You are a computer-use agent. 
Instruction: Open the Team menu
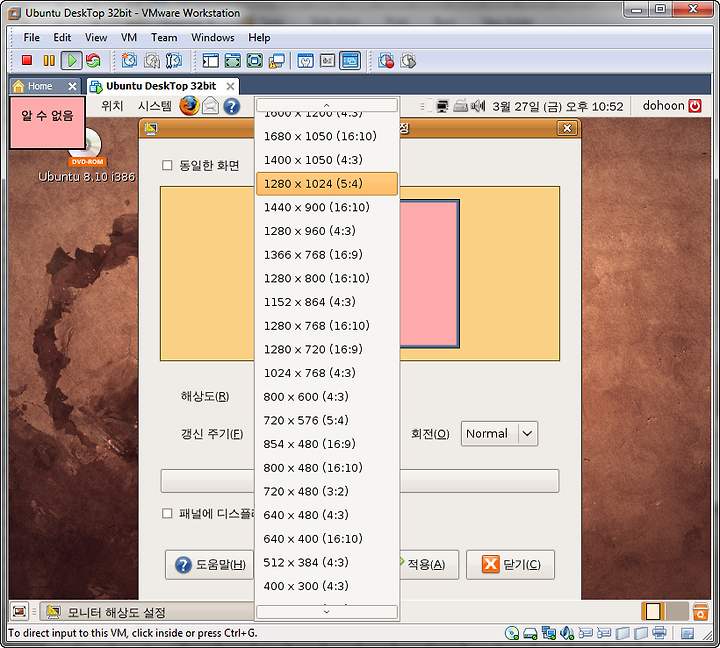click(164, 38)
